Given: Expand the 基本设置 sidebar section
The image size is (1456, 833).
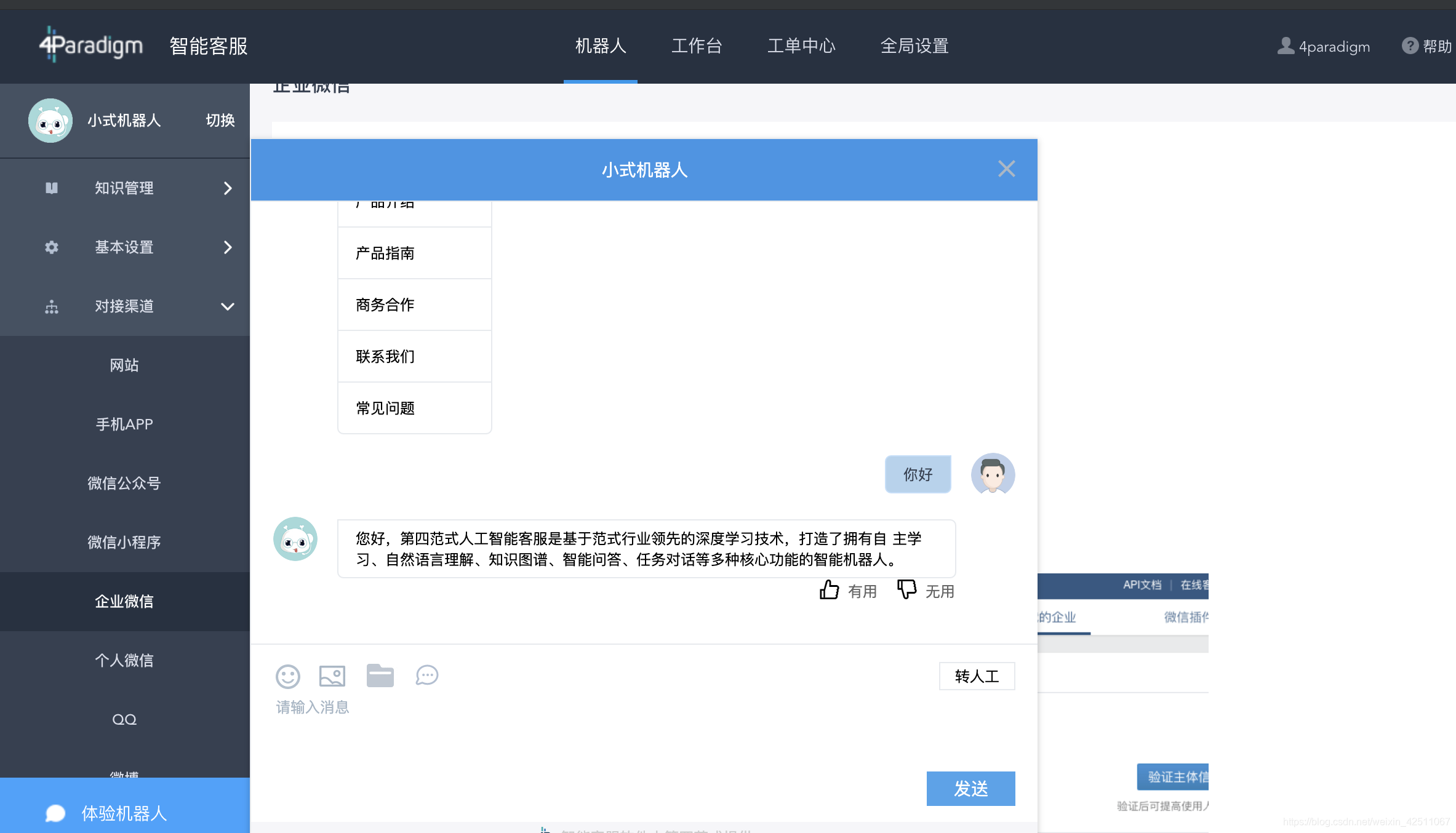Looking at the screenshot, I should point(124,247).
